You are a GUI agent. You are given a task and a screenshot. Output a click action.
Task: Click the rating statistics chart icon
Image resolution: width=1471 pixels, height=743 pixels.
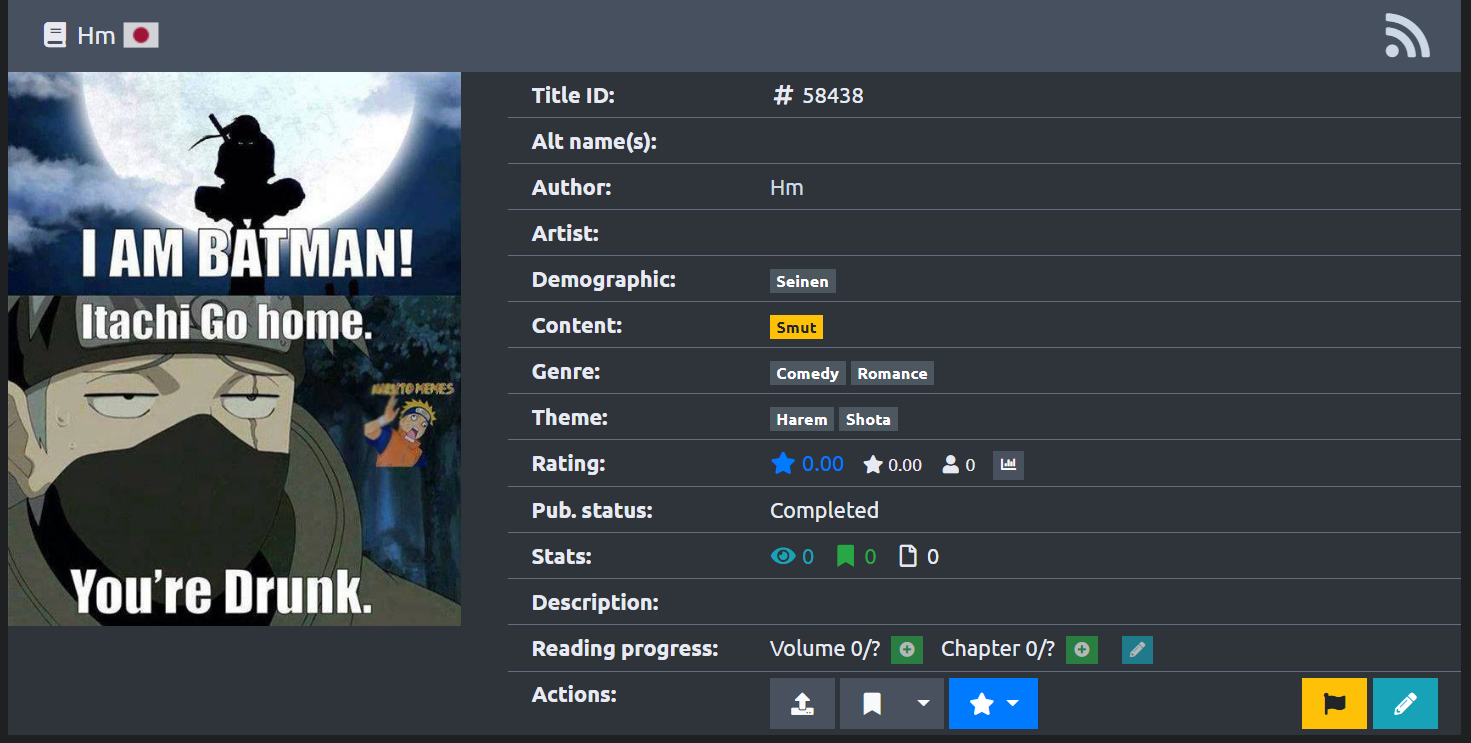tap(1008, 465)
